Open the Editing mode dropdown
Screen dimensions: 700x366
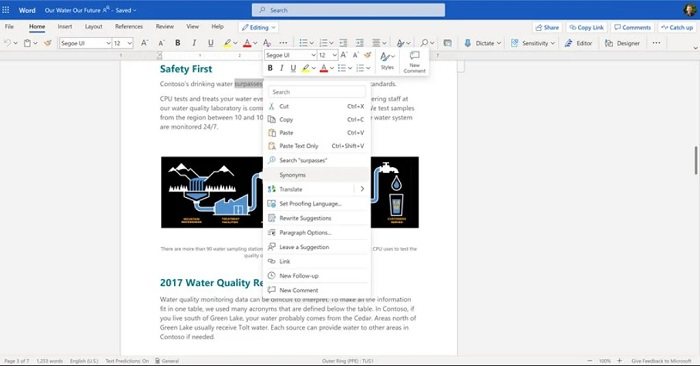259,27
